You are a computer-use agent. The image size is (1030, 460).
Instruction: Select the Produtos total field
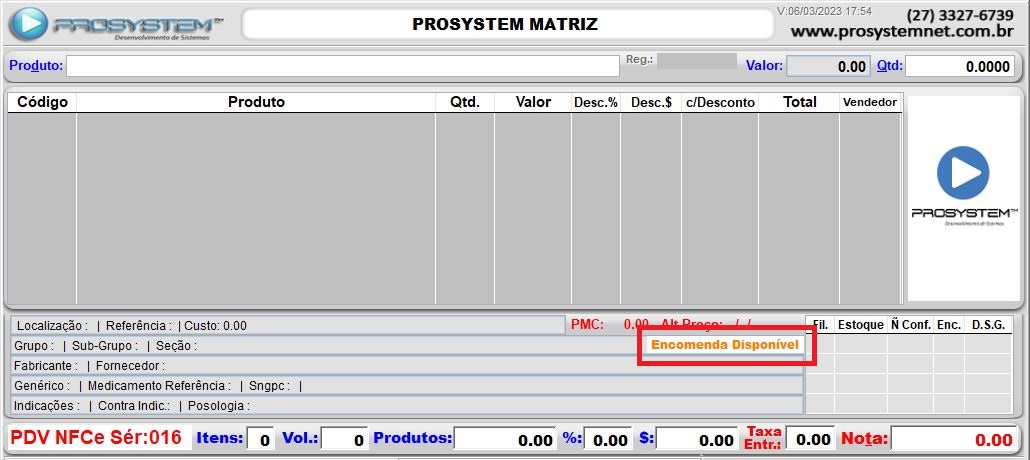(505, 440)
